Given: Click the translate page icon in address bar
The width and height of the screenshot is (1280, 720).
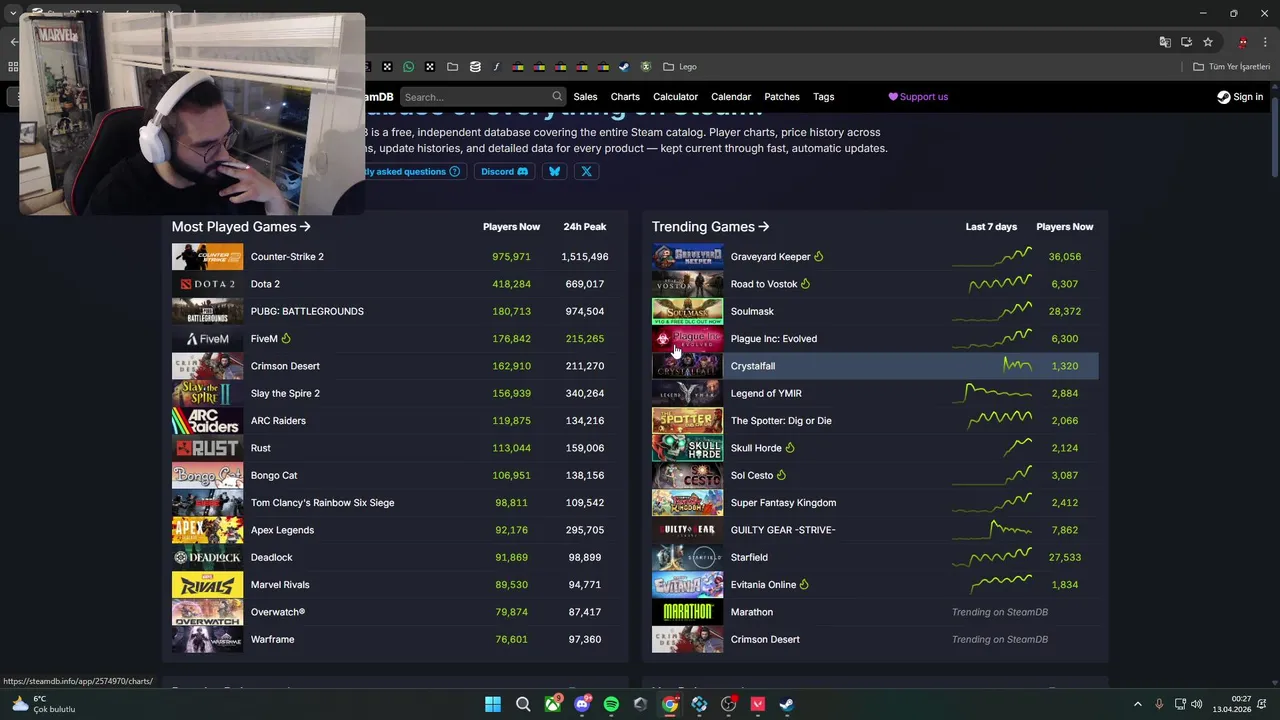Looking at the screenshot, I should click(1165, 42).
